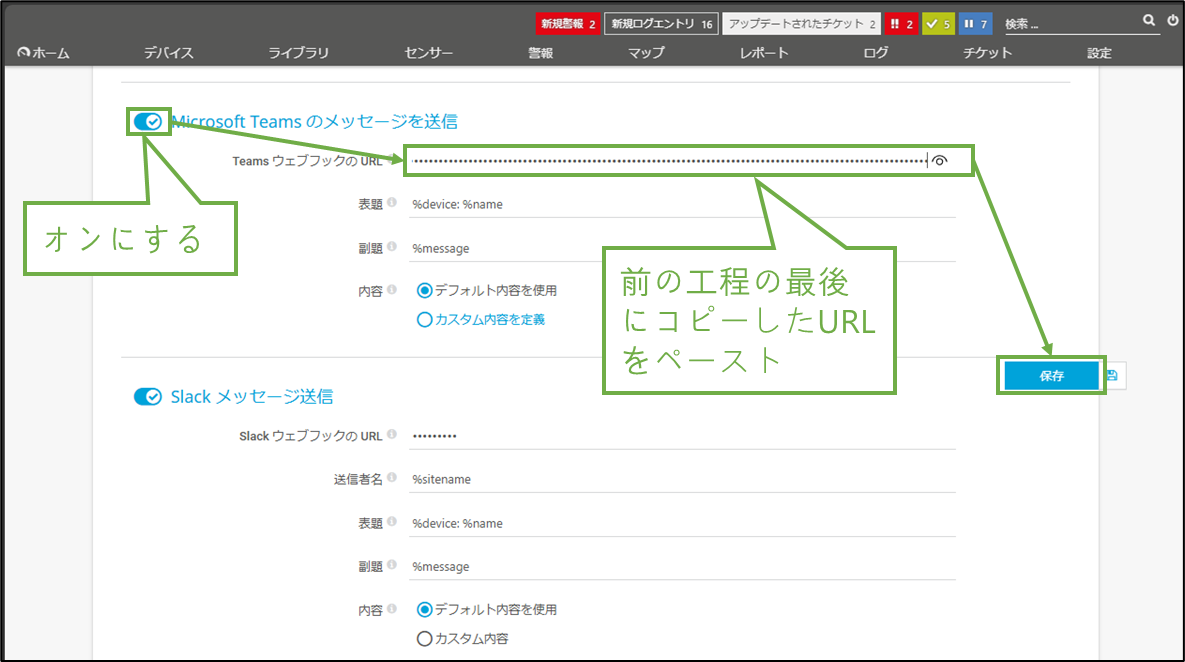Click the search magnifier icon

[x=1149, y=21]
